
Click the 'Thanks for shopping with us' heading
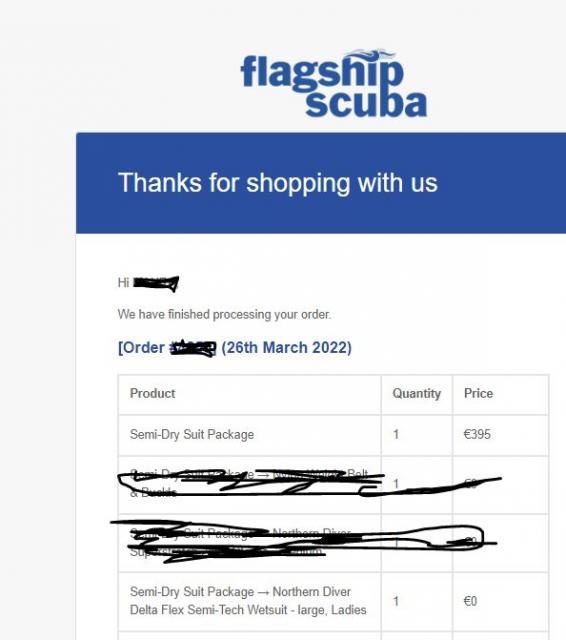[277, 182]
